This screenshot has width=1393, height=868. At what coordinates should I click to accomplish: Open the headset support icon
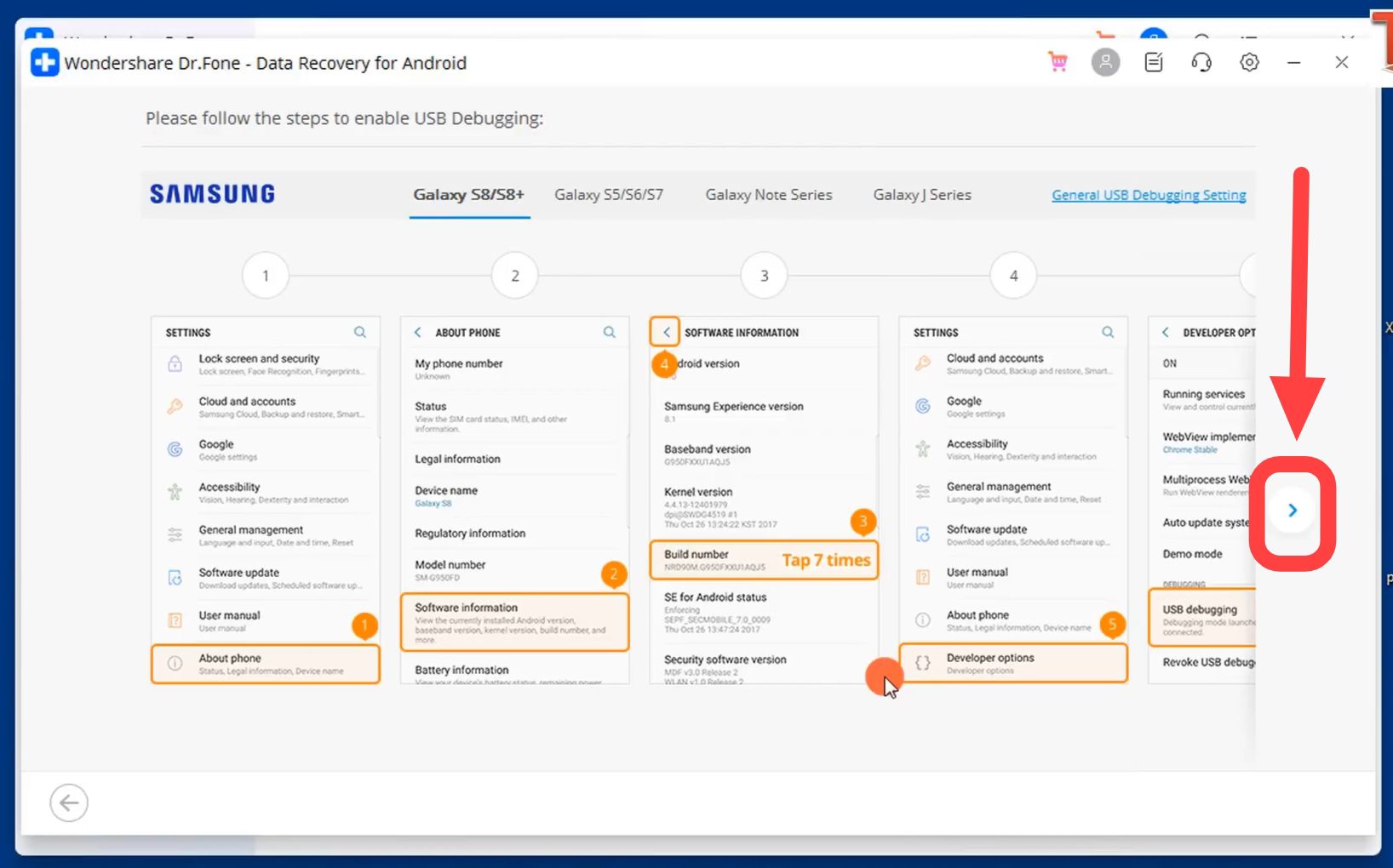(x=1201, y=62)
